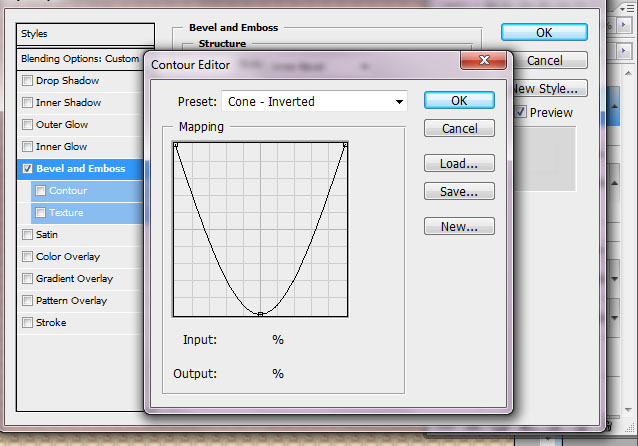Uncheck the Bevel and Emboss checkbox
Image resolution: width=638 pixels, height=446 pixels.
click(27, 169)
